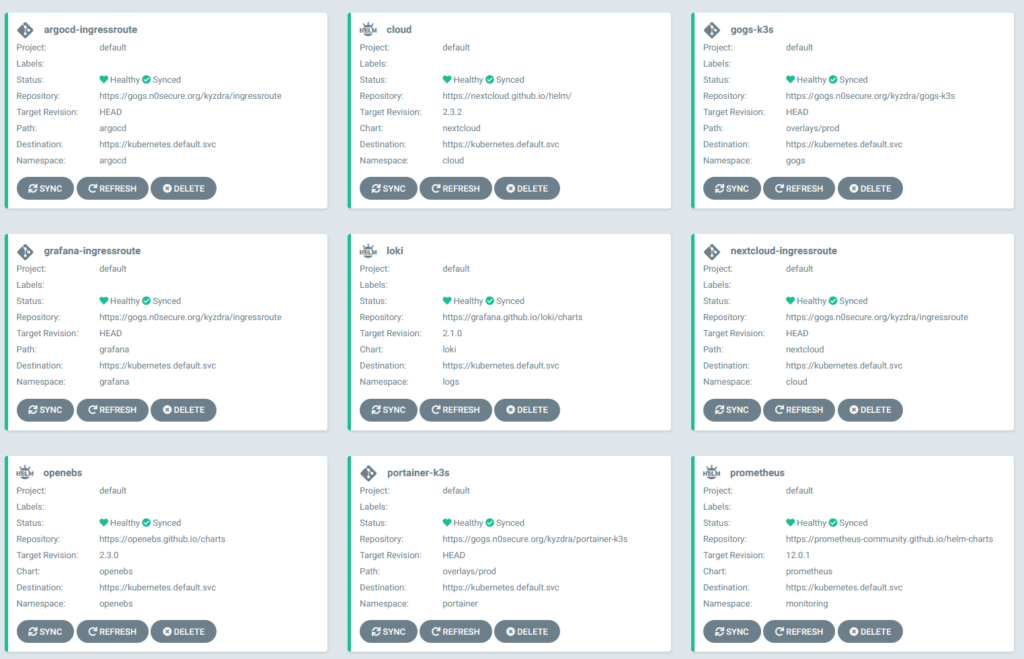Screen dimensions: 1024x659
Task: Click the Synced check icon on cloud card
Action: [x=490, y=80]
